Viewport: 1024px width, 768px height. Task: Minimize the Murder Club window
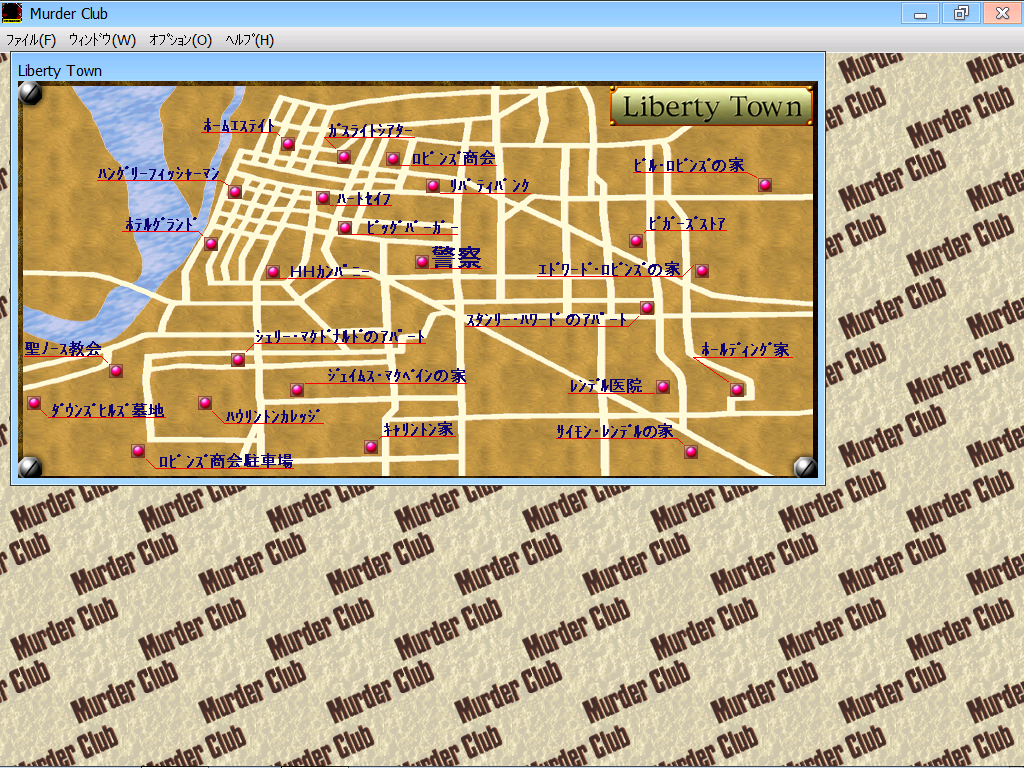click(920, 13)
